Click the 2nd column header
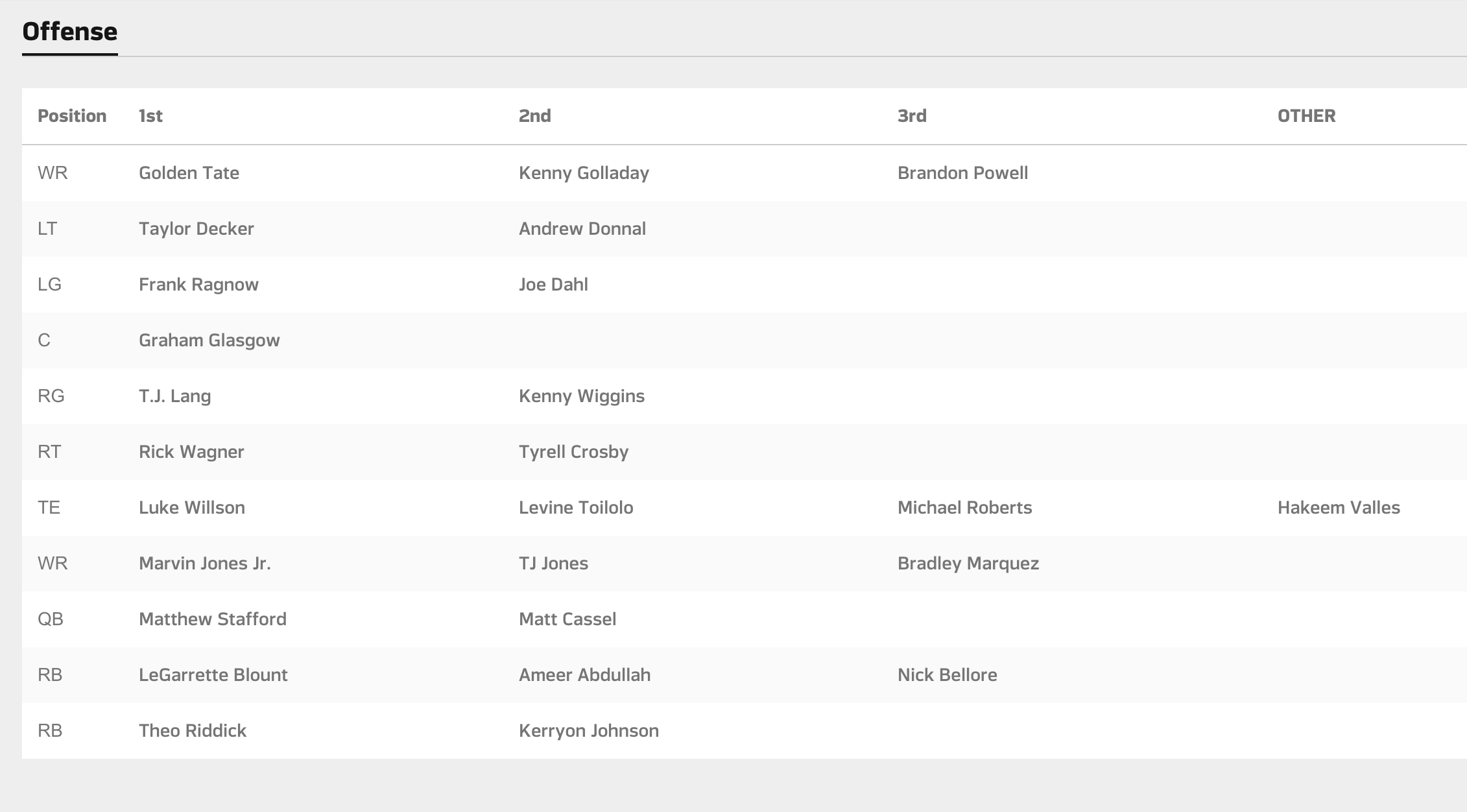The image size is (1467, 812). [534, 116]
